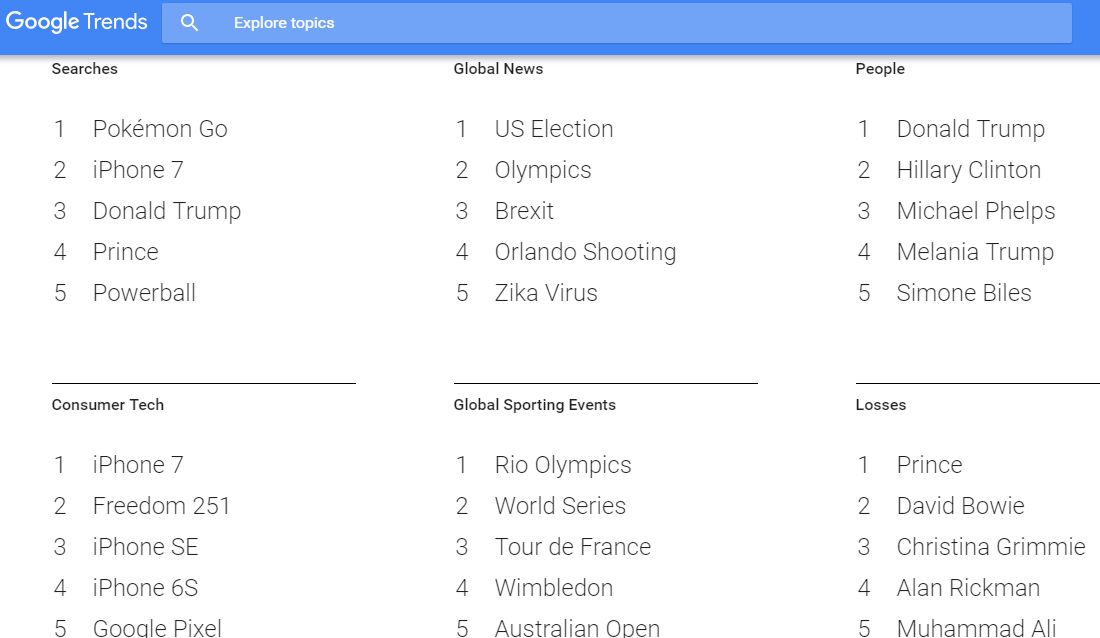The width and height of the screenshot is (1100, 638).
Task: Select Alan Rickman in Losses list
Action: (968, 588)
